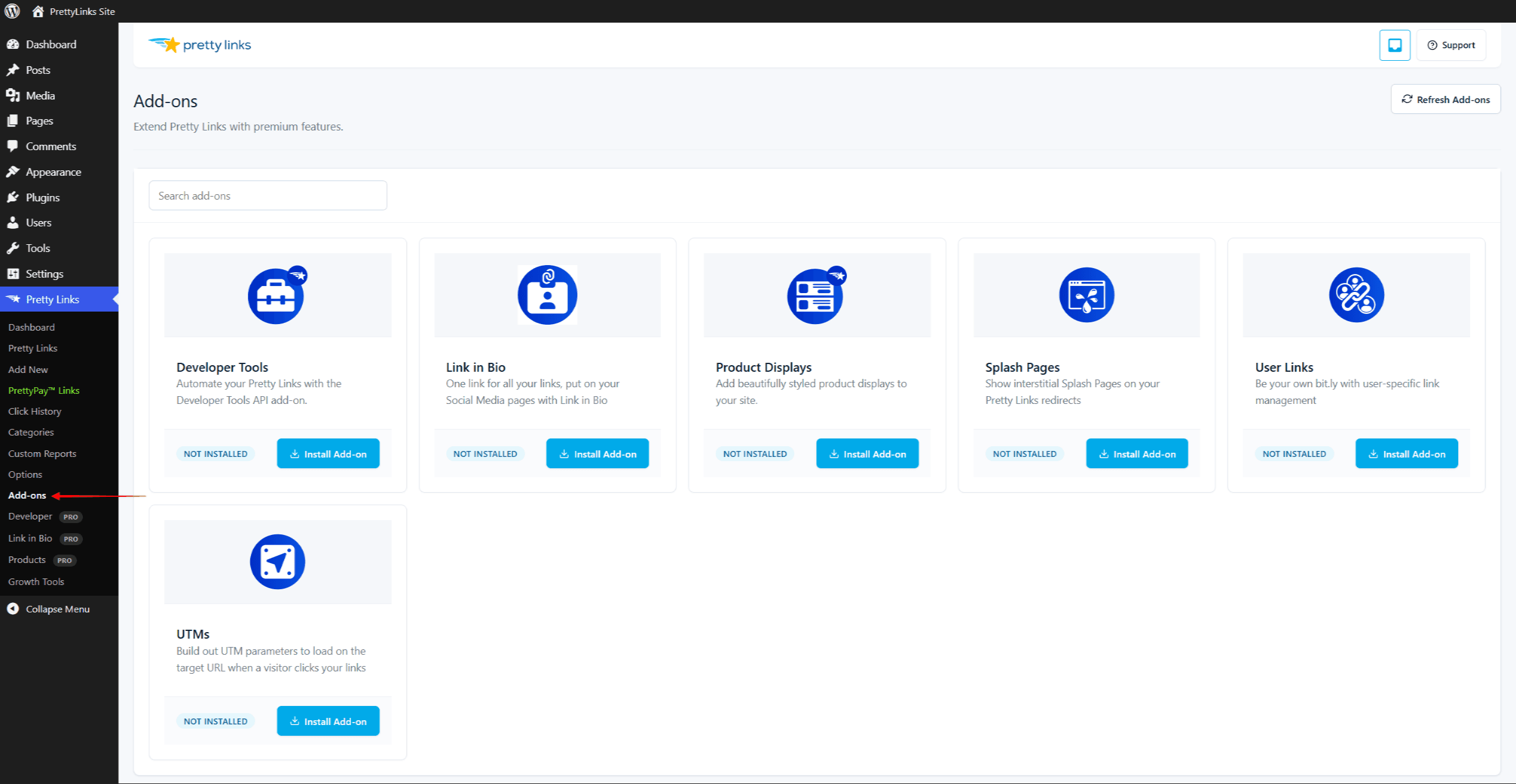The width and height of the screenshot is (1516, 784).
Task: Click the Link in Bio badge icon
Action: tap(547, 295)
